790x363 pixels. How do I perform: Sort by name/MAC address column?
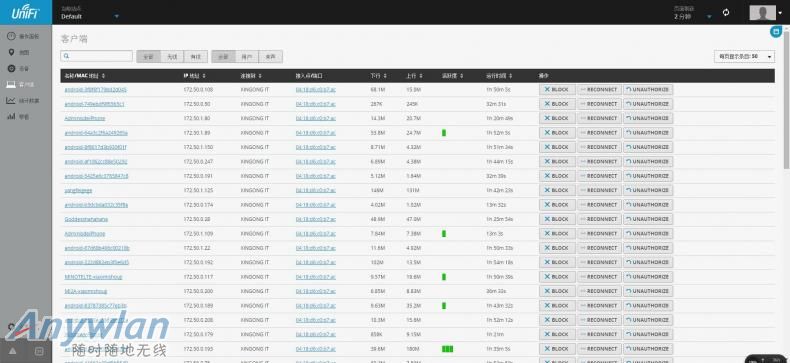click(85, 76)
